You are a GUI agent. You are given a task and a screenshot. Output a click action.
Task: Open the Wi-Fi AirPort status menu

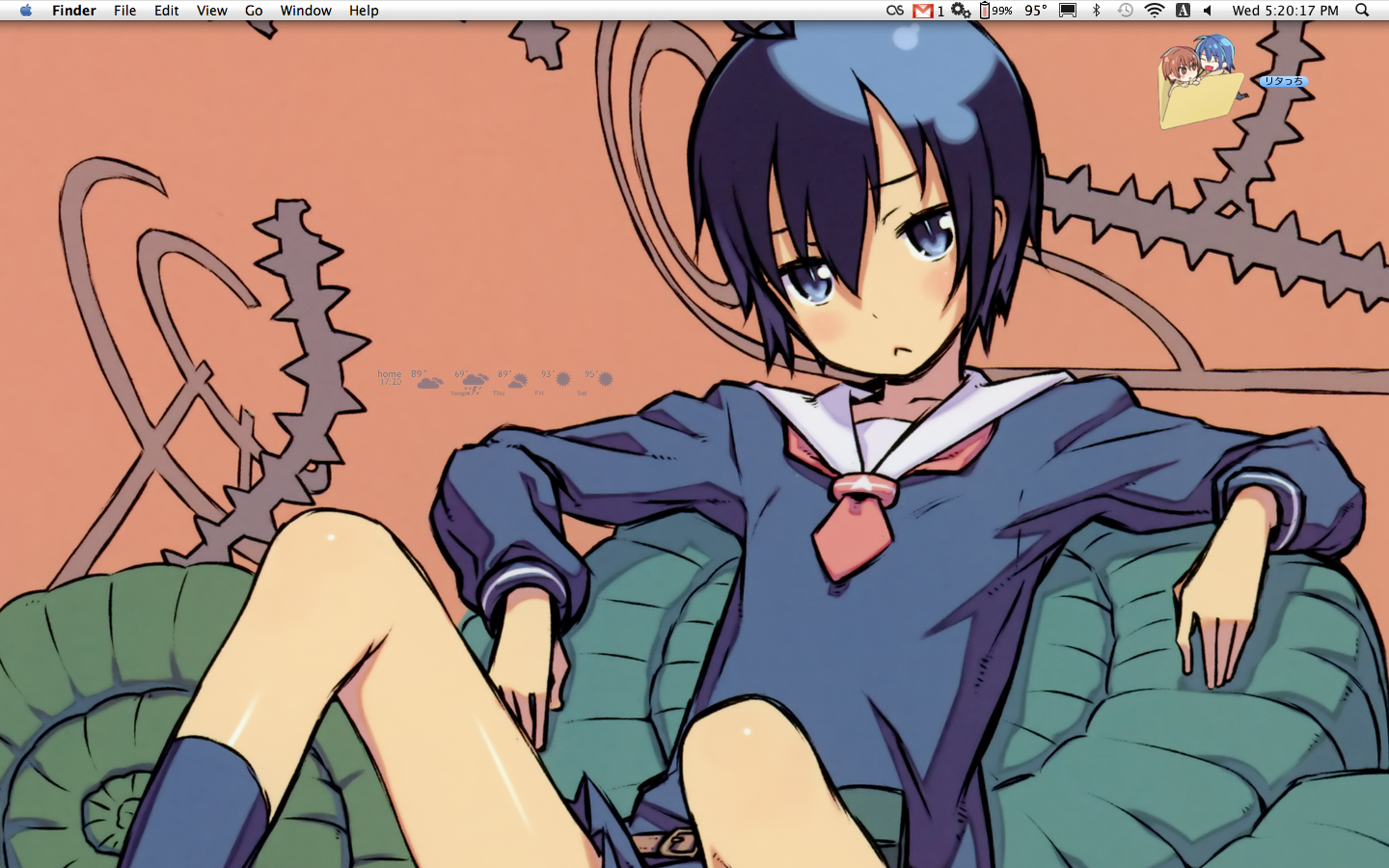1155,11
